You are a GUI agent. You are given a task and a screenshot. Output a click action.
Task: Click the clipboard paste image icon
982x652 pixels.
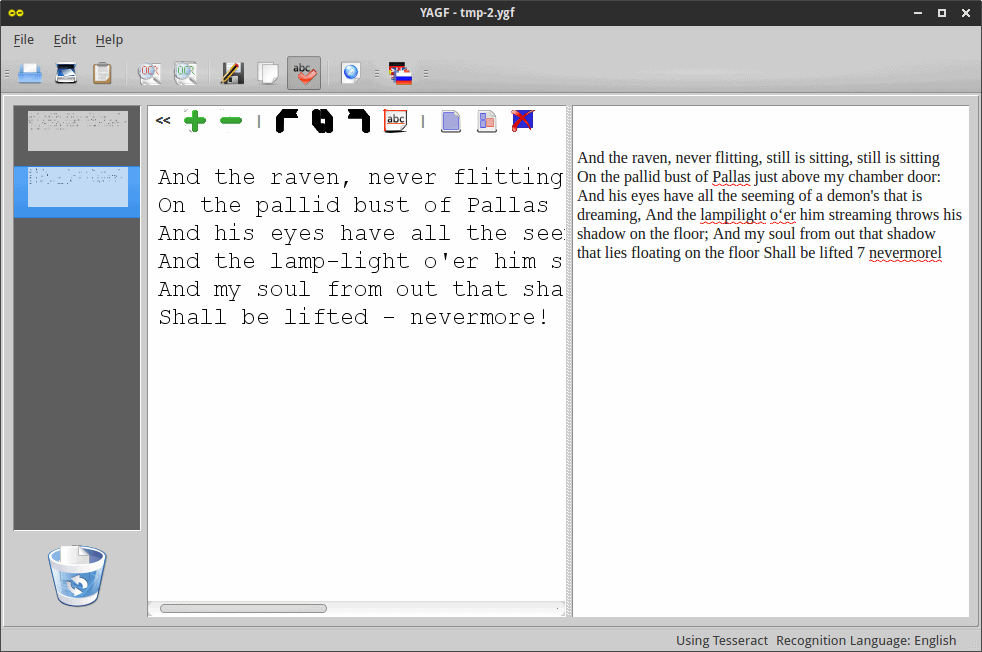point(102,73)
